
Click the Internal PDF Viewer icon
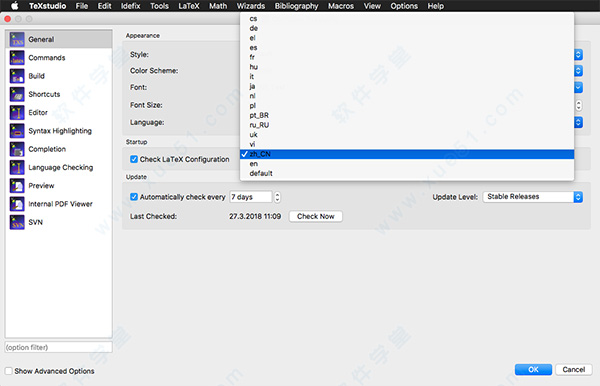[17, 204]
